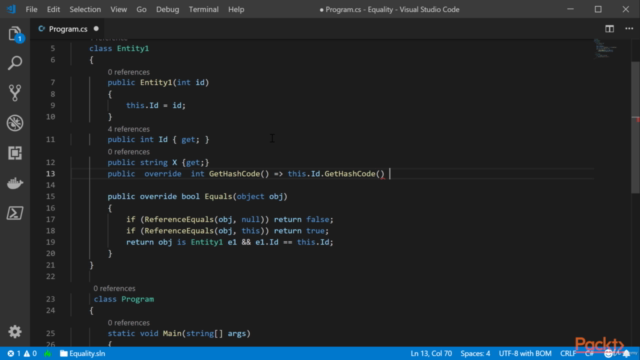The image size is (640, 360).
Task: Change the UTF-8 with BOM encoding
Action: tap(525, 353)
